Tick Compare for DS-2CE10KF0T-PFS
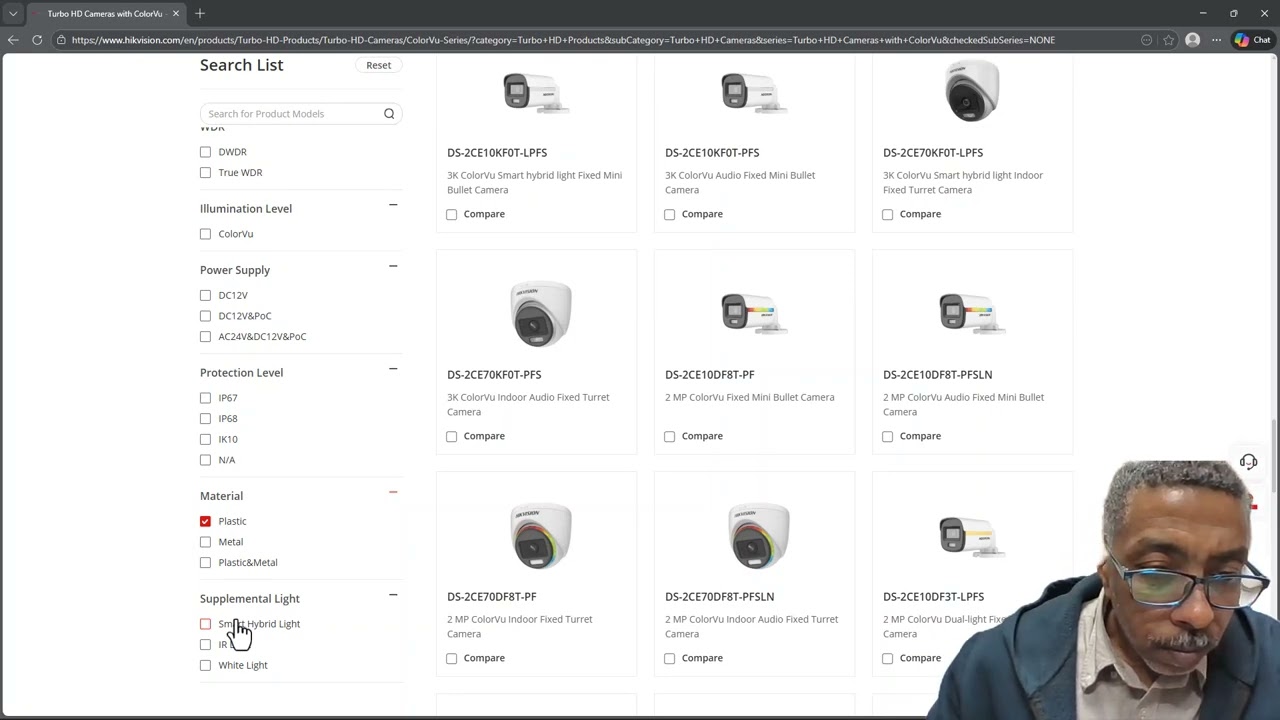This screenshot has width=1280, height=720. pos(670,214)
